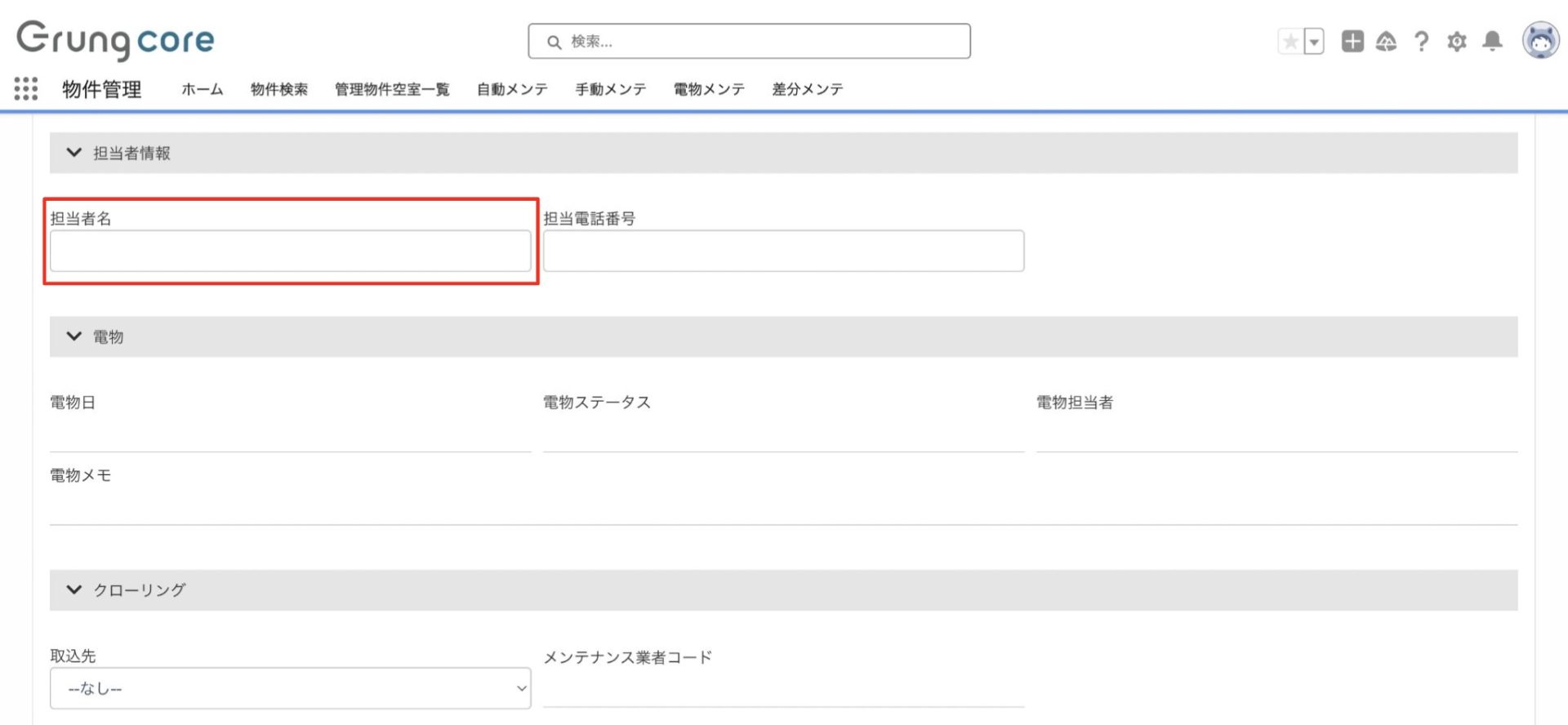Open the Trailhead guidance cloud icon
The width and height of the screenshot is (1568, 725).
tap(1386, 42)
